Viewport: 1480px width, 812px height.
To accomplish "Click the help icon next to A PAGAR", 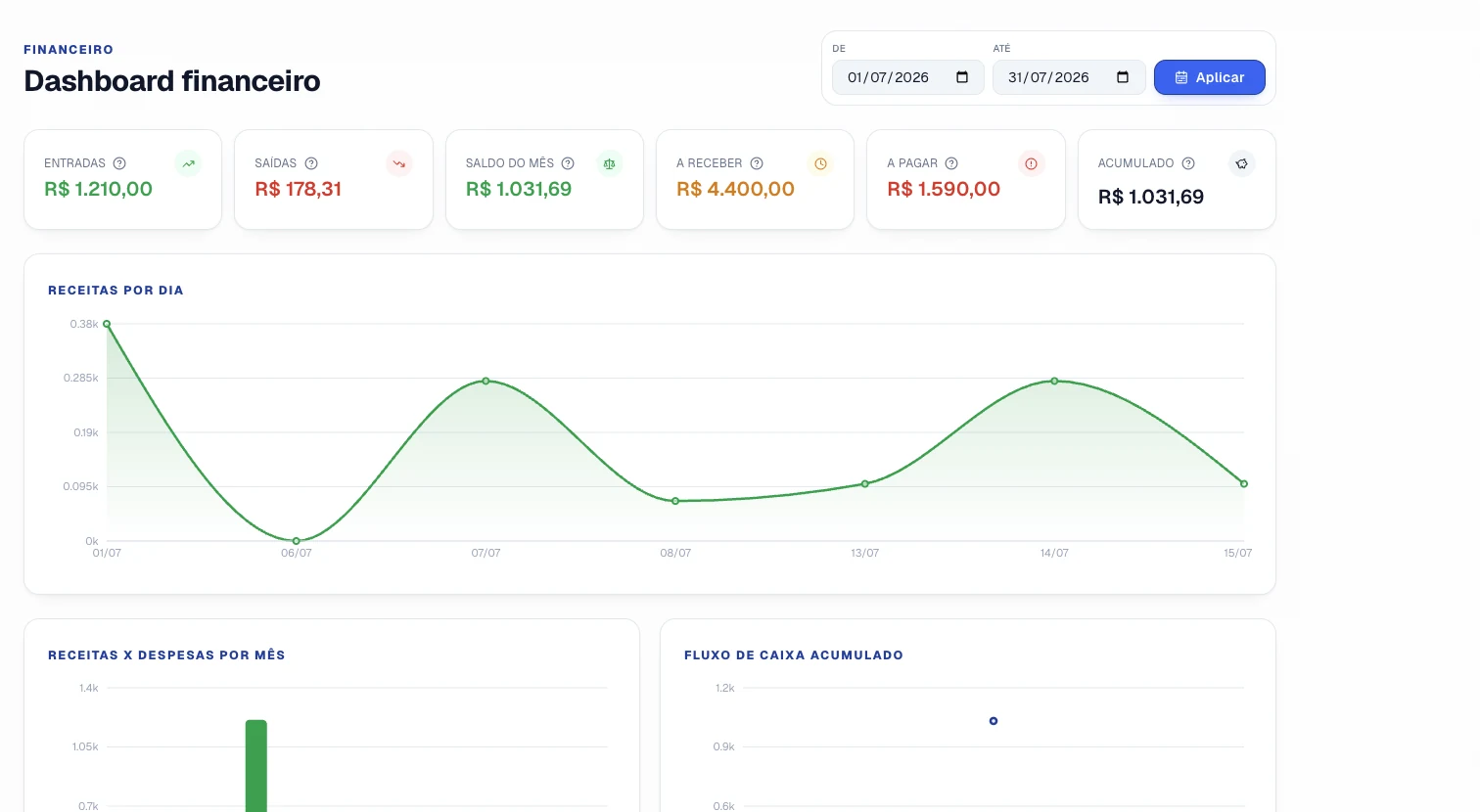I will pos(951,163).
